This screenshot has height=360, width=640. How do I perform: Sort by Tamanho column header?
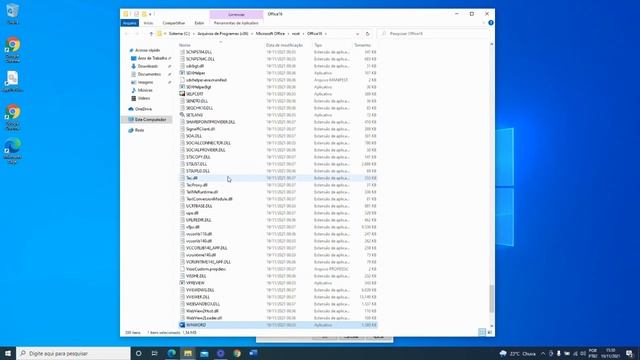(362, 45)
